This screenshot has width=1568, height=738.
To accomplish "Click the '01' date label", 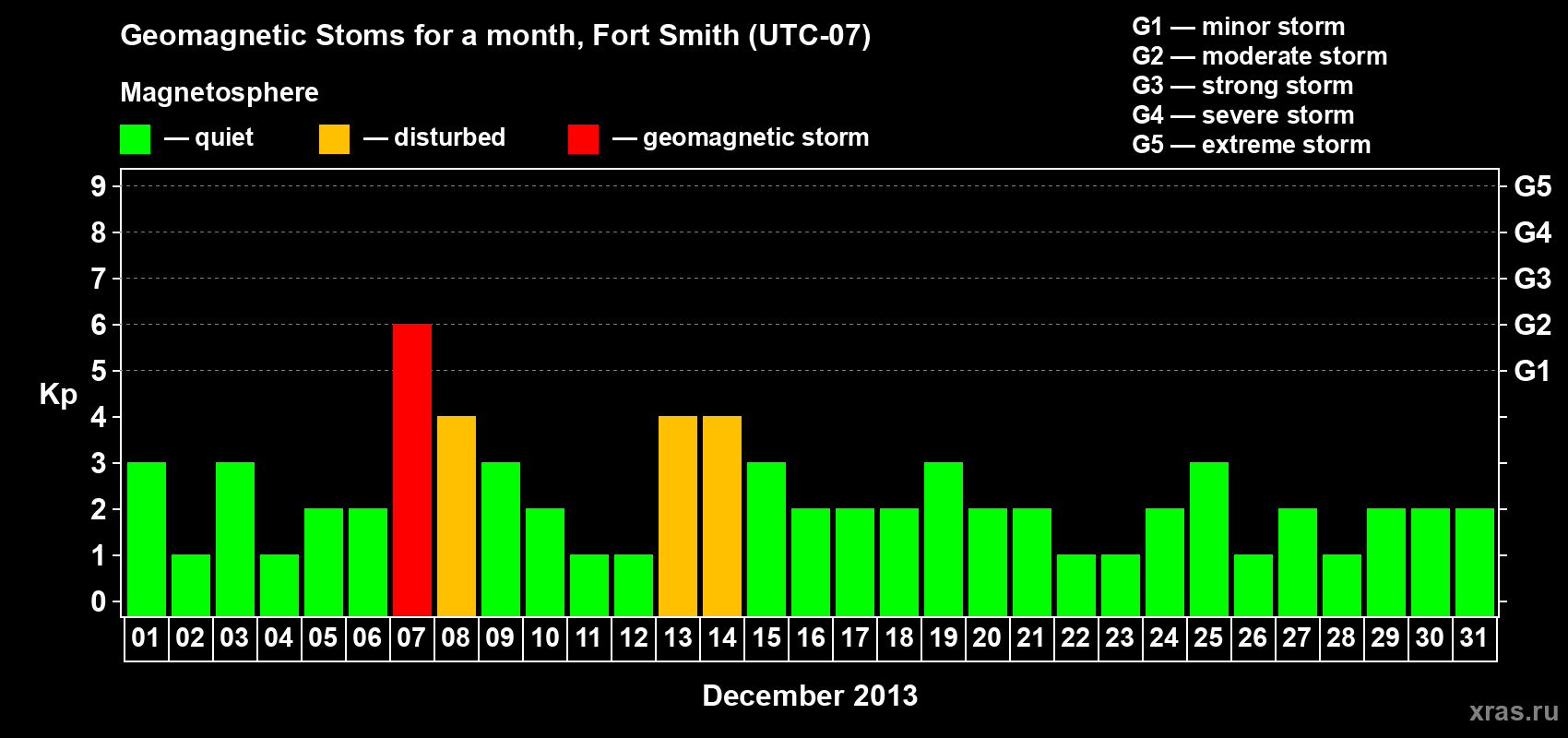I will pyautogui.click(x=146, y=638).
